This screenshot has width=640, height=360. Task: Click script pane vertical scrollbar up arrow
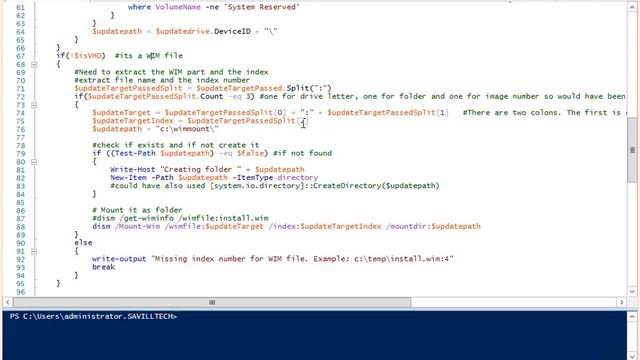(632, 7)
